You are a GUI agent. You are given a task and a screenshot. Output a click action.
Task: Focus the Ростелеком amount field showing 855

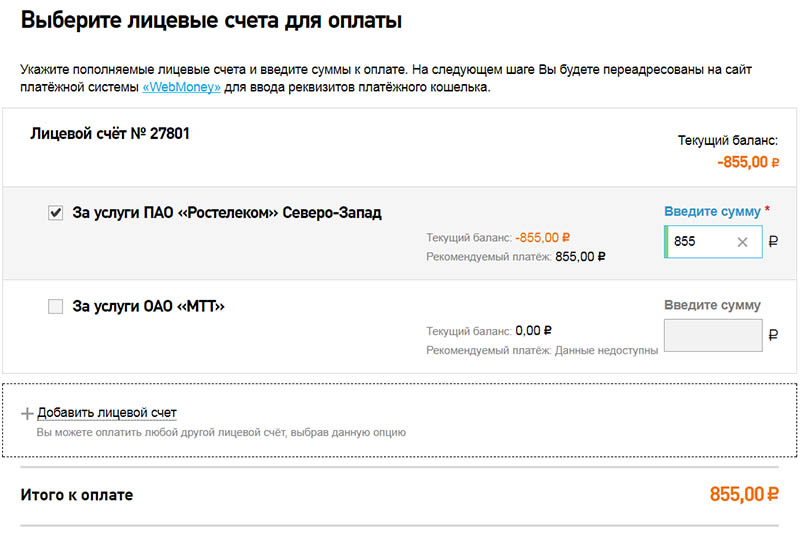pos(713,242)
